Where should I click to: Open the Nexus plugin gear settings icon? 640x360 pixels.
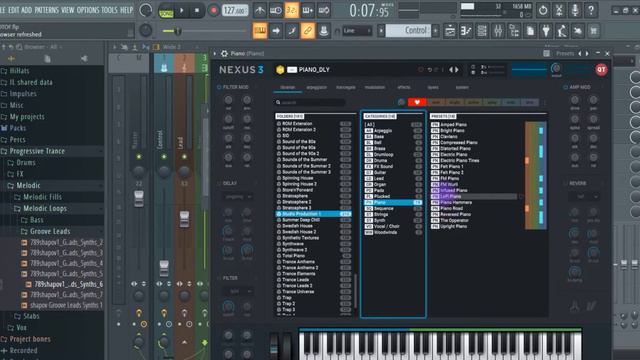tap(224, 53)
